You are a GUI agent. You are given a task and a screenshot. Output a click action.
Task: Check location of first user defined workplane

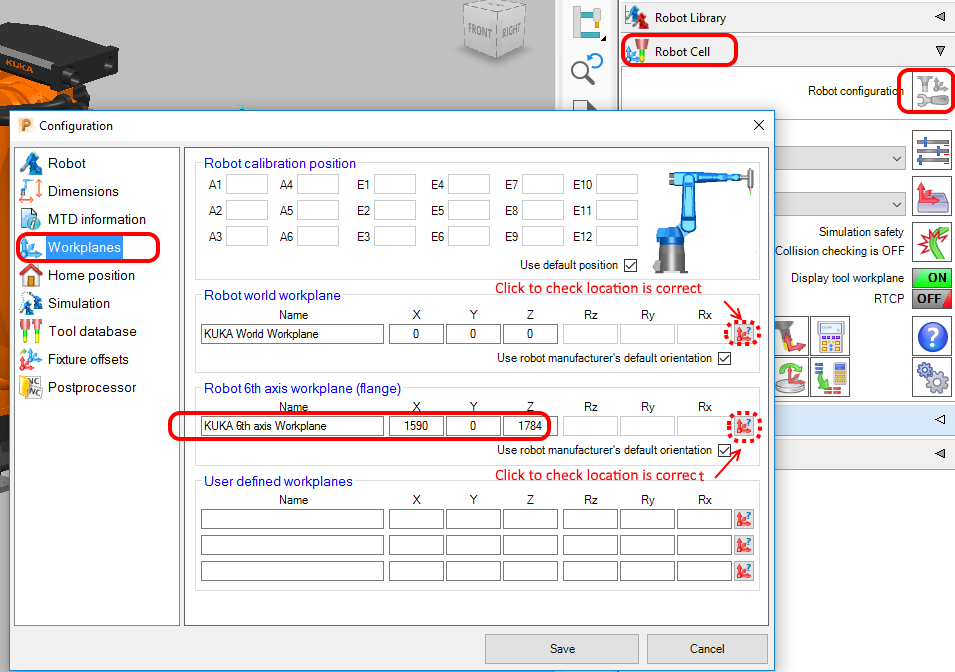pyautogui.click(x=742, y=518)
